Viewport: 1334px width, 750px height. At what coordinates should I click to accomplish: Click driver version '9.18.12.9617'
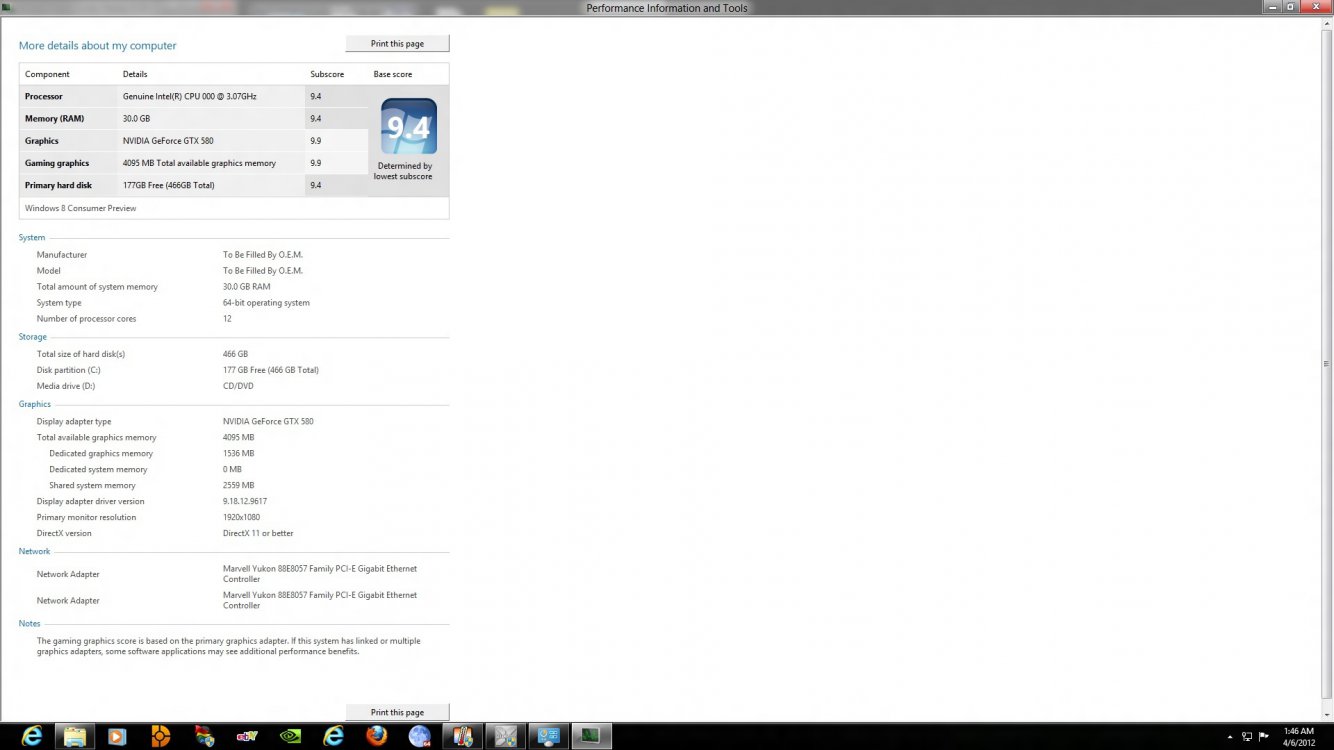(245, 501)
